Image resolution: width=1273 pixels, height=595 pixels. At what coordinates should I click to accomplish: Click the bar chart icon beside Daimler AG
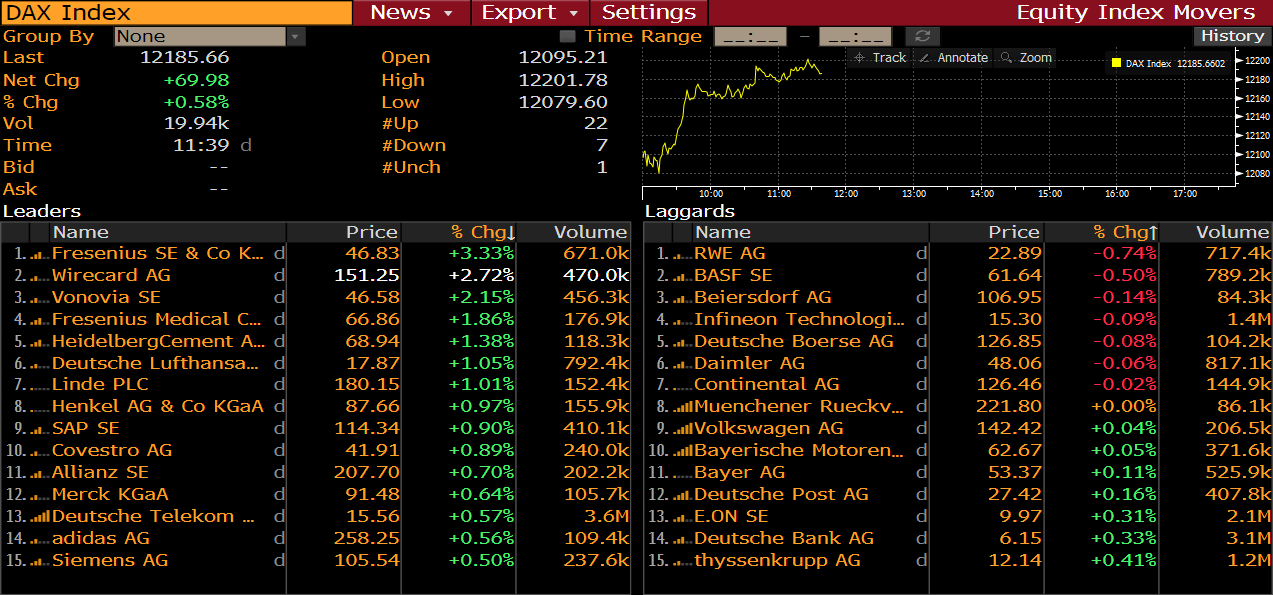coord(683,363)
